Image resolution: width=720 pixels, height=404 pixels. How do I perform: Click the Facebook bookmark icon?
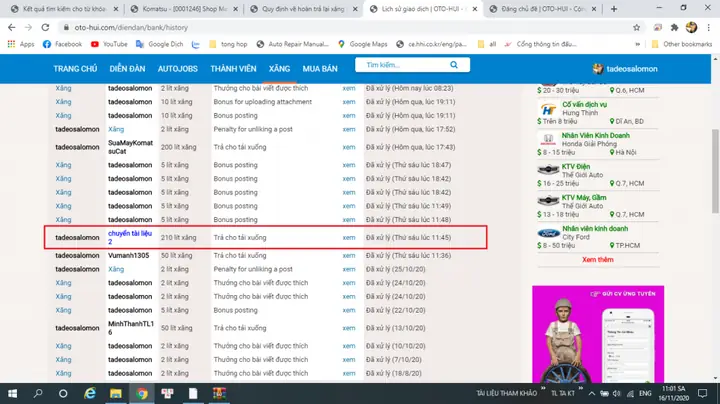click(x=47, y=44)
